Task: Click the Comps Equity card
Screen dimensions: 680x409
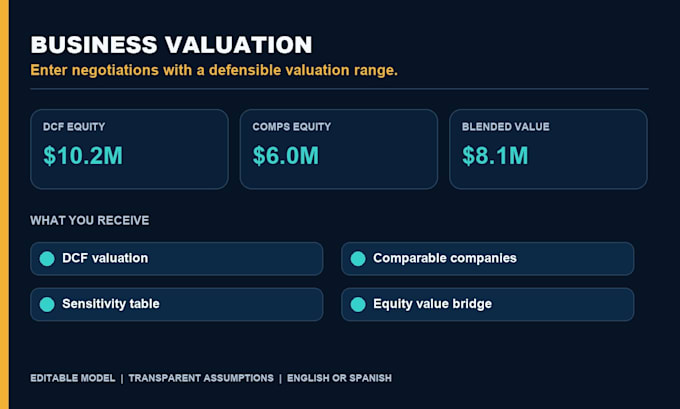Action: 339,149
